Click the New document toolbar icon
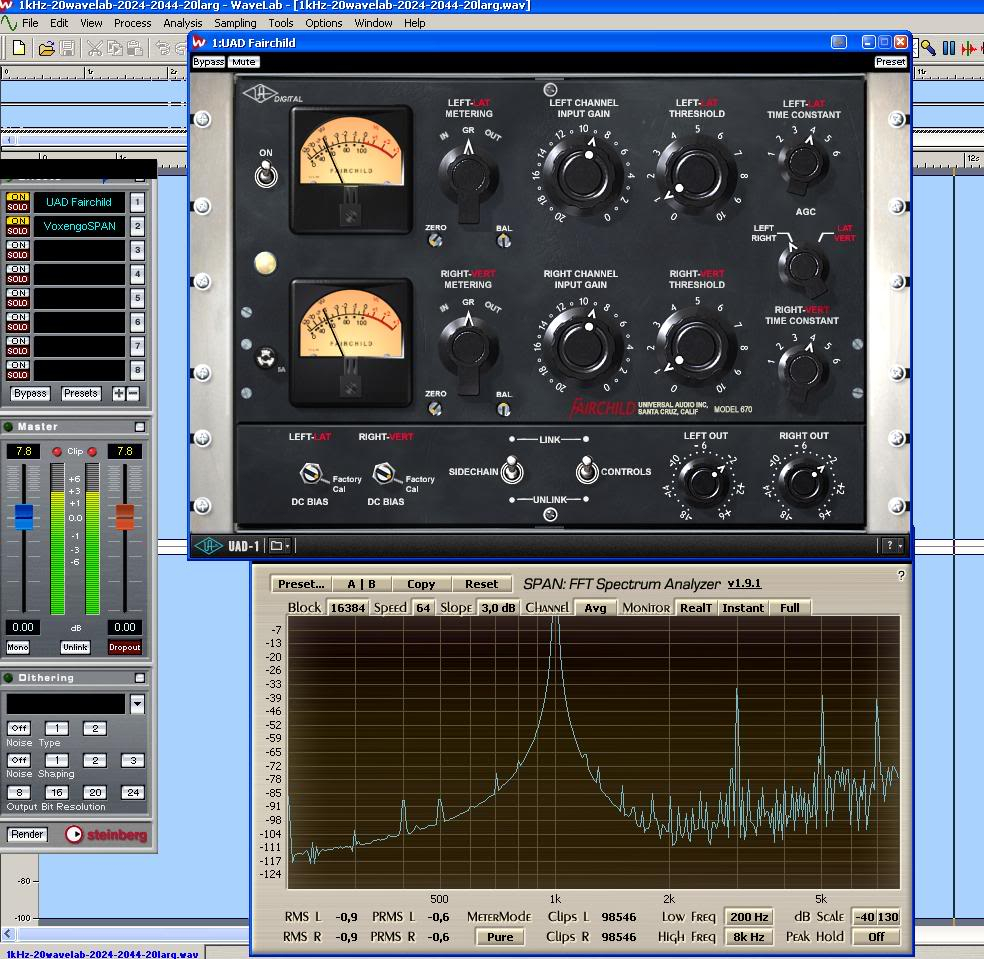The height and width of the screenshot is (959, 984). [x=19, y=47]
